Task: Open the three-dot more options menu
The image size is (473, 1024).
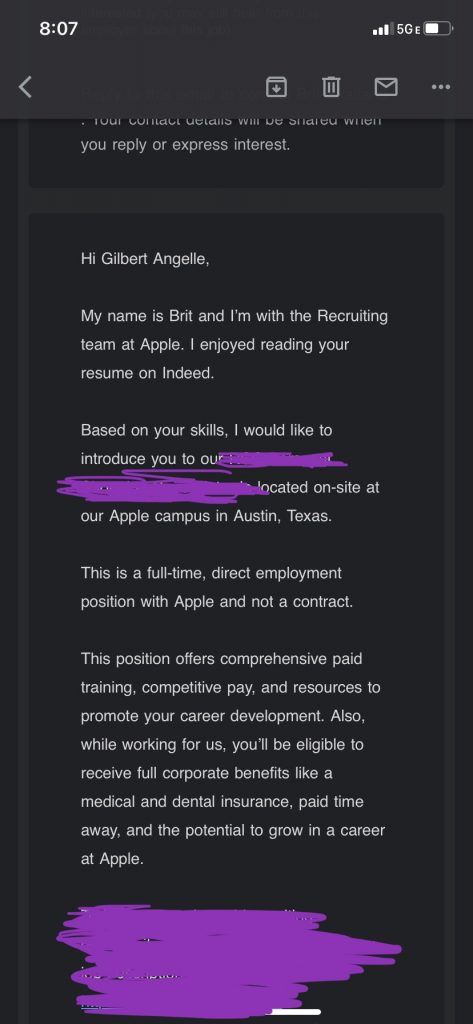Action: pyautogui.click(x=441, y=86)
